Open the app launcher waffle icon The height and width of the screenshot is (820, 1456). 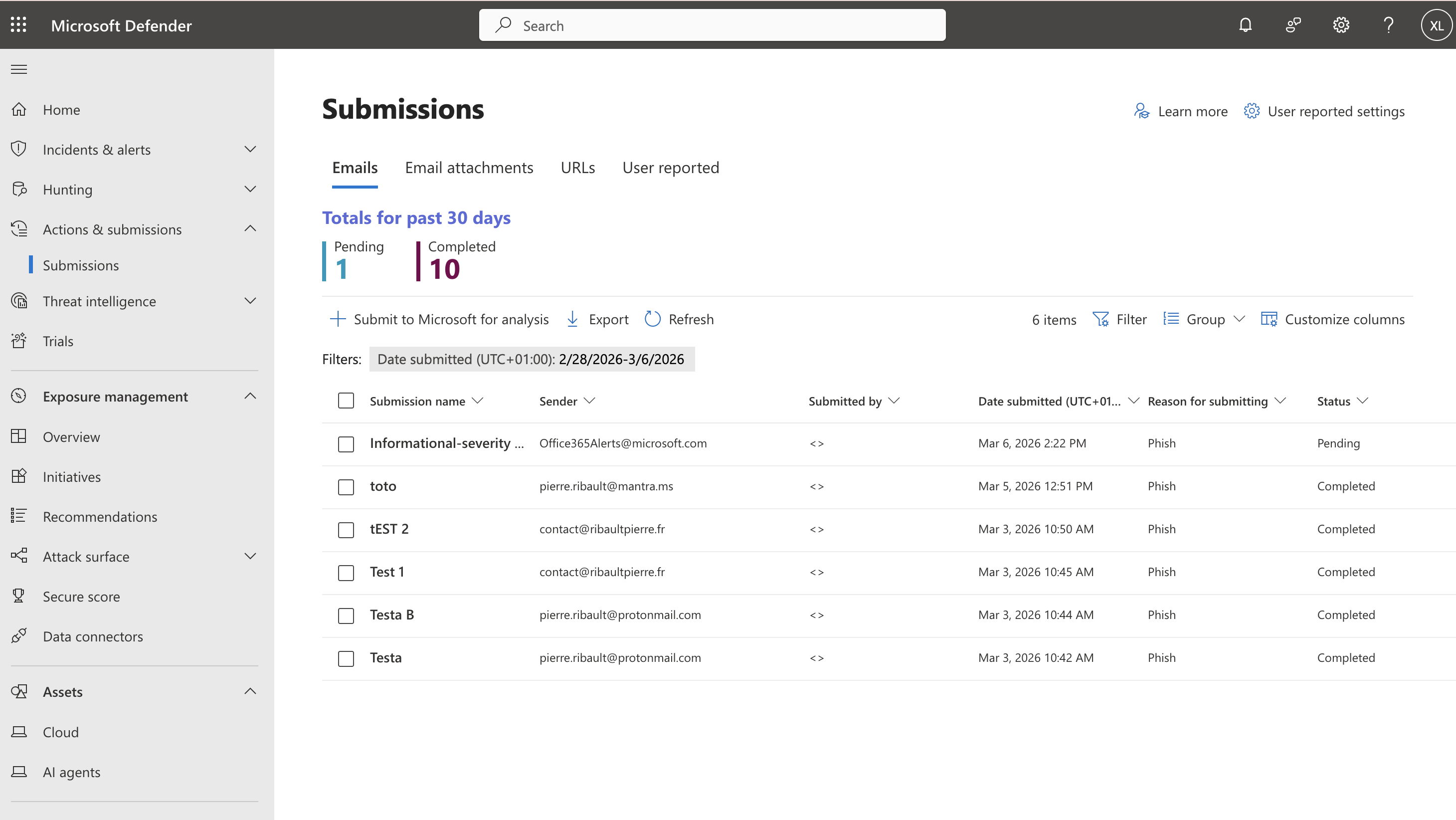pyautogui.click(x=18, y=25)
